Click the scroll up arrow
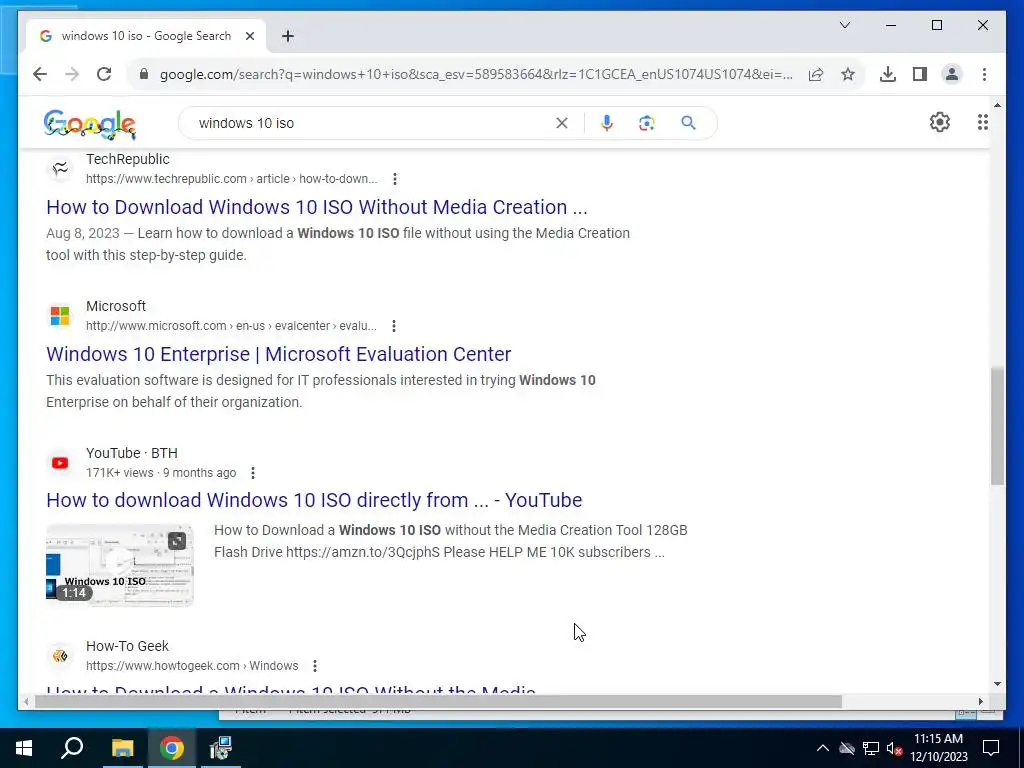Viewport: 1024px width, 768px height. click(997, 104)
